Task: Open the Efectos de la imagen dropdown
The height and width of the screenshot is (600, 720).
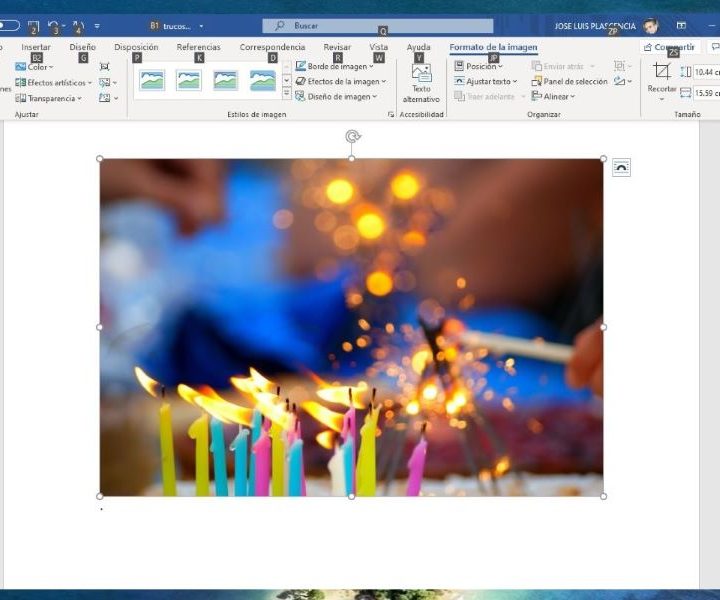Action: click(x=341, y=81)
